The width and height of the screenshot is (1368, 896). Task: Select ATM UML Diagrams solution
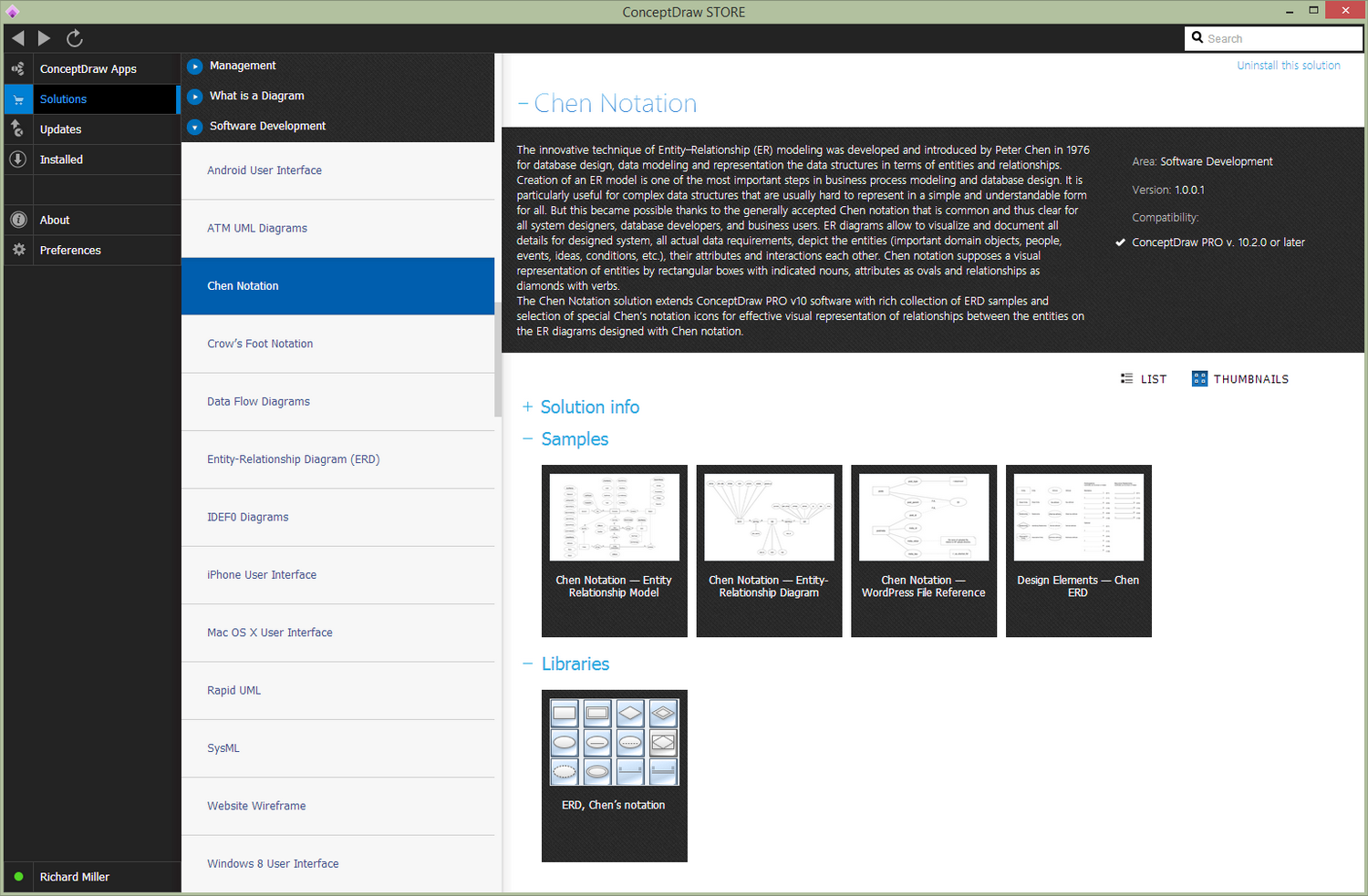pyautogui.click(x=337, y=228)
